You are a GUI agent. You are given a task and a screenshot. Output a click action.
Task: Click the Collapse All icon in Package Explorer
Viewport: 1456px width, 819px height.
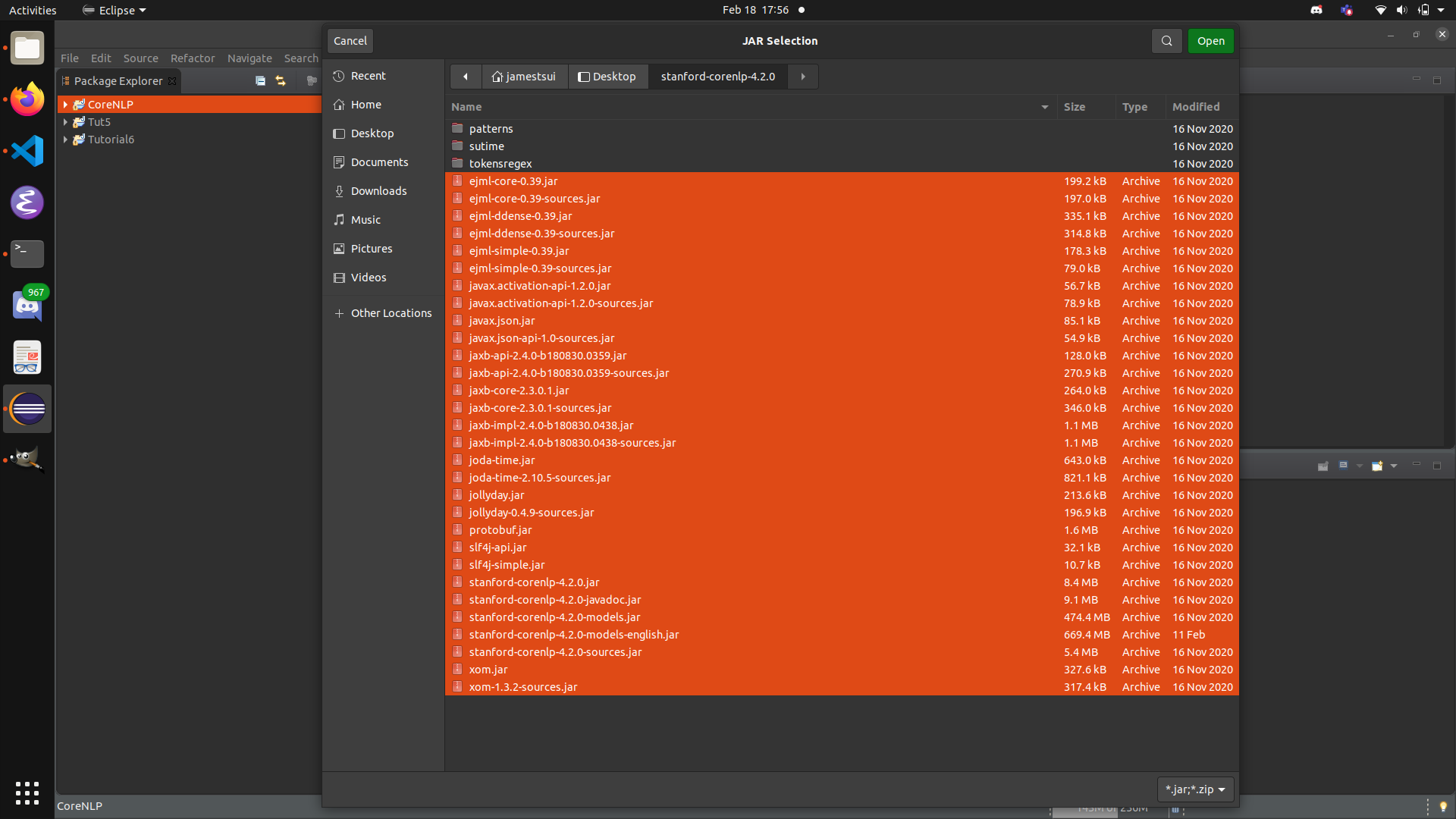pyautogui.click(x=261, y=80)
